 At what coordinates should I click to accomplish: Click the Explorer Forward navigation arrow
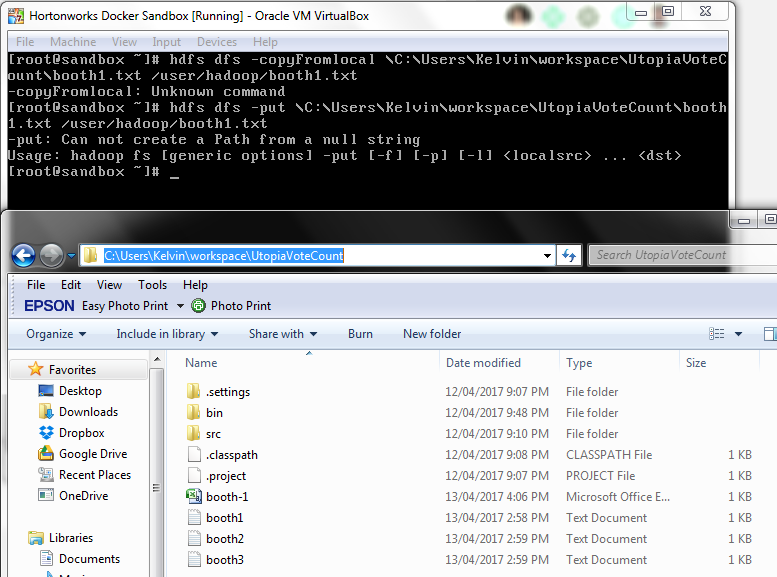click(52, 256)
